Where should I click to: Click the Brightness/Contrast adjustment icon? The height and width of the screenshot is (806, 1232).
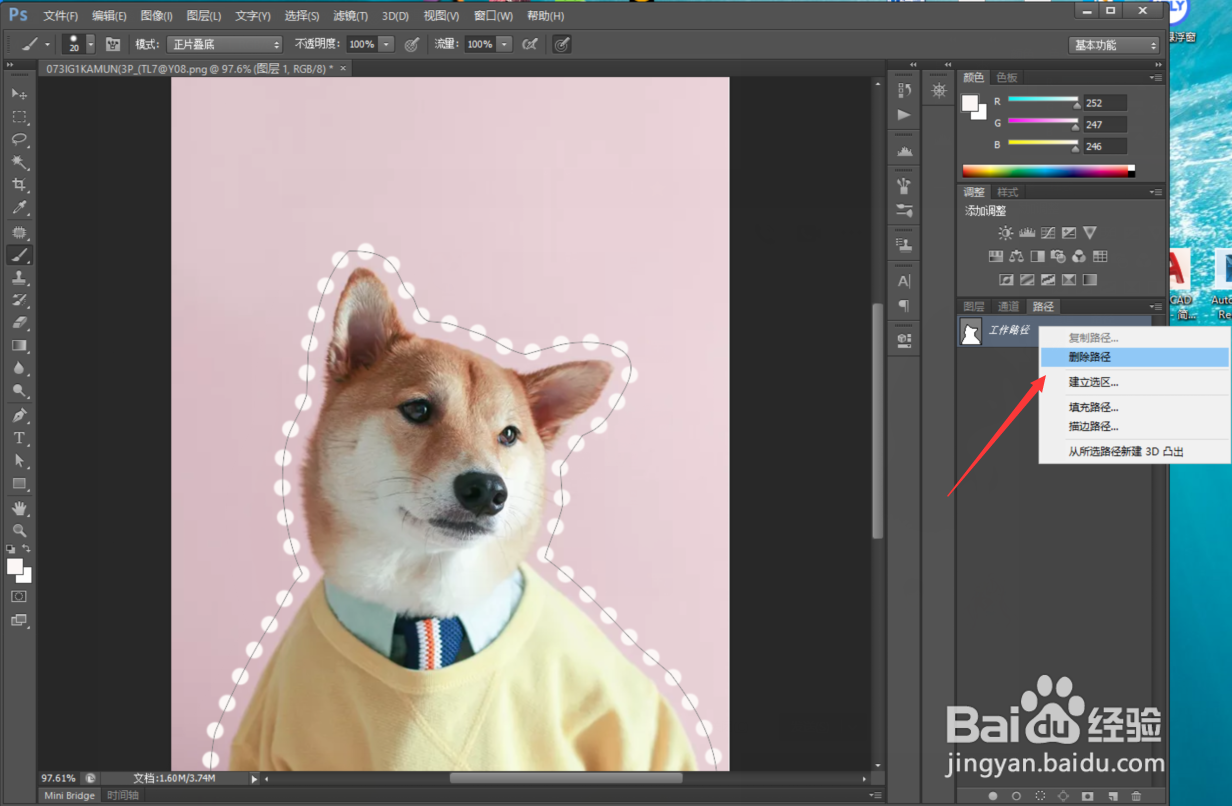(x=1005, y=233)
